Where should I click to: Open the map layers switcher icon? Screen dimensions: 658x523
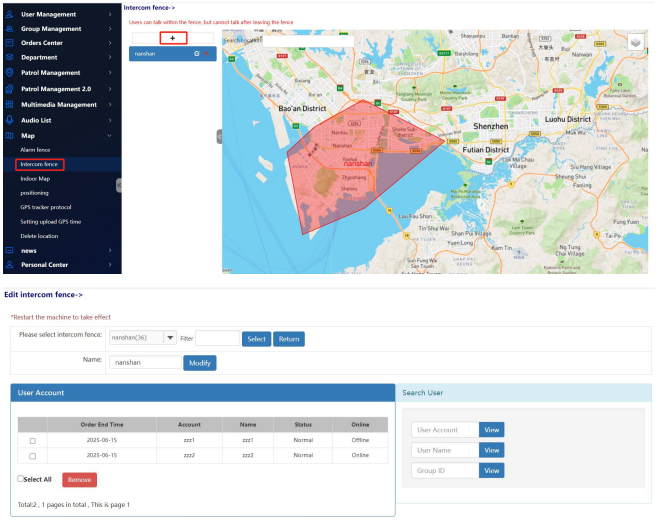(635, 42)
